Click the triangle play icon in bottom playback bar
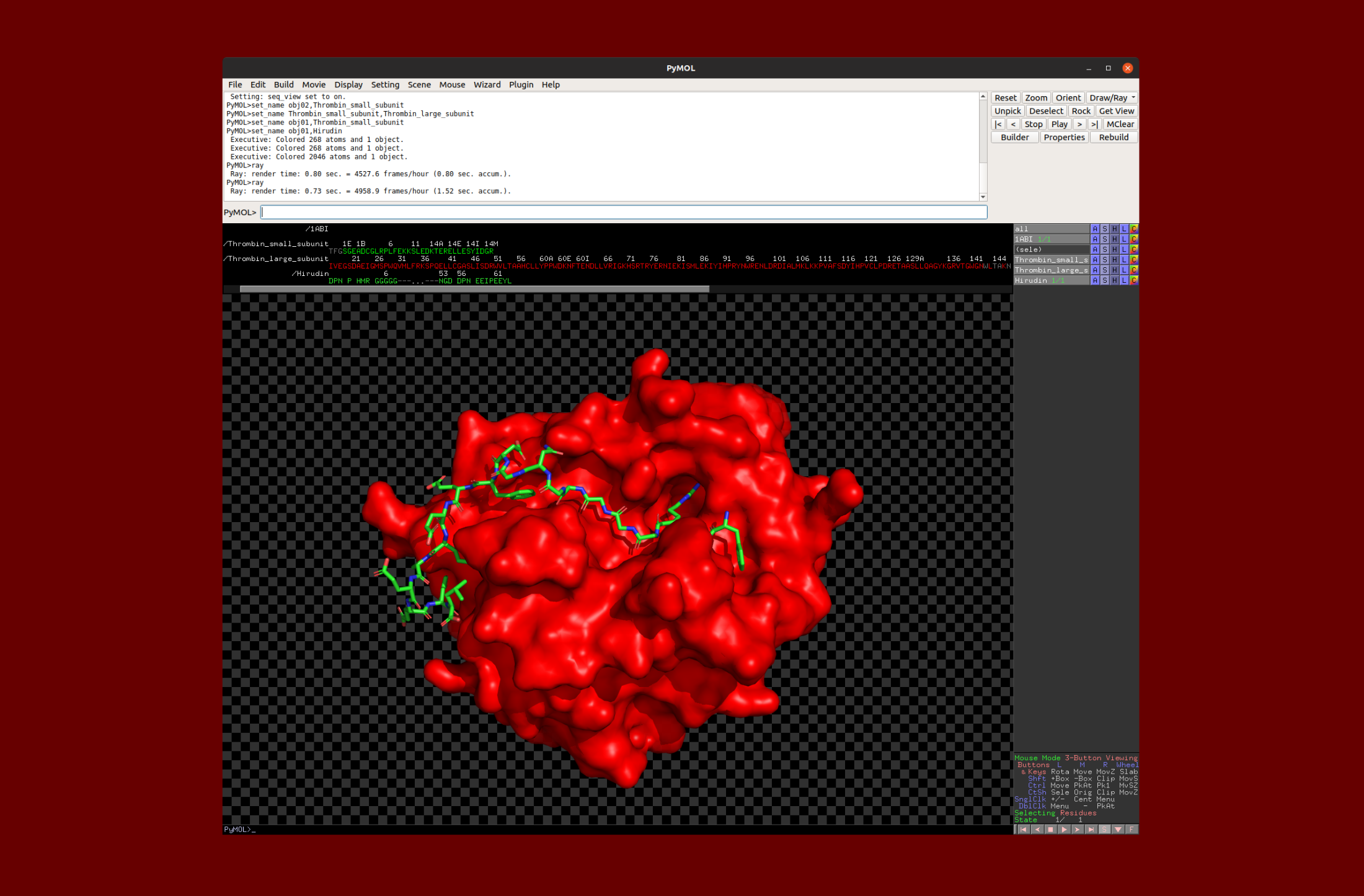This screenshot has width=1364, height=896. (1064, 829)
